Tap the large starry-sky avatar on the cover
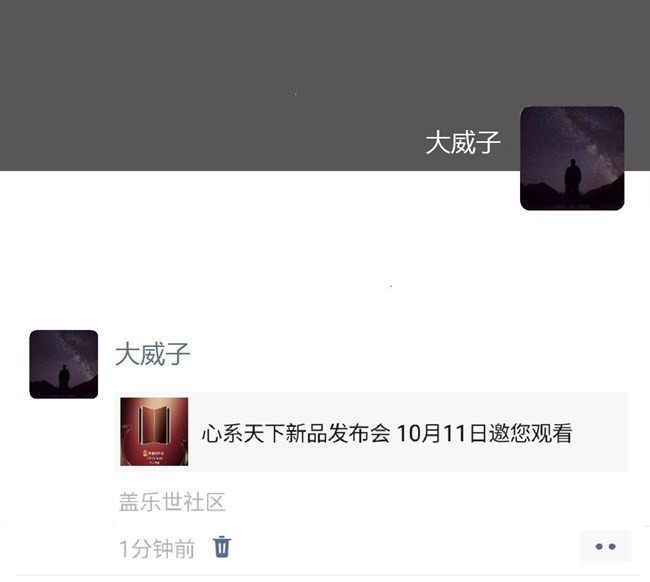Viewport: 650px width, 582px height. [x=572, y=158]
